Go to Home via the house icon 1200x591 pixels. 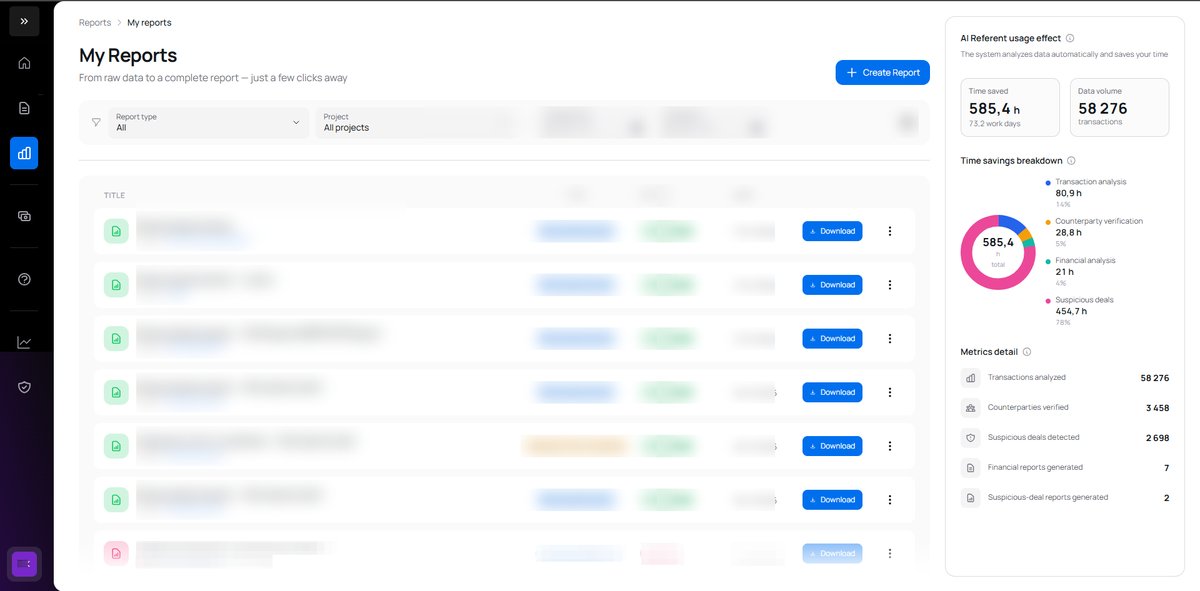[24, 63]
